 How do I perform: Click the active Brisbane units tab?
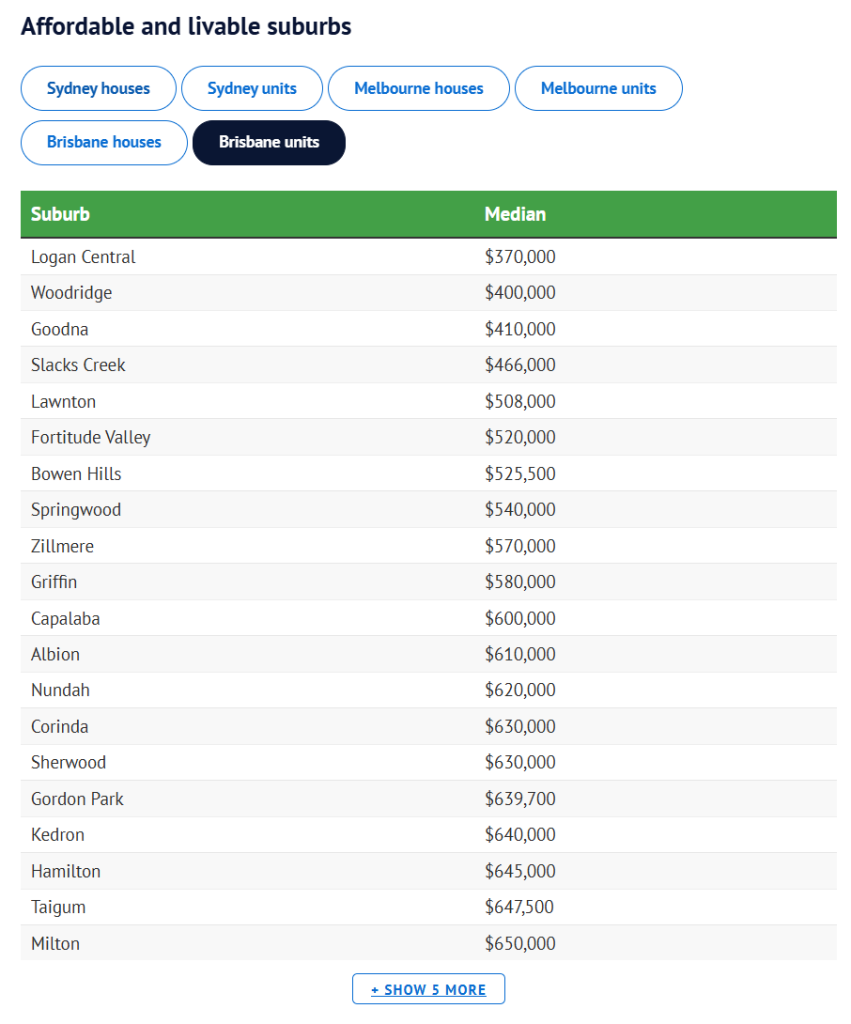click(269, 142)
